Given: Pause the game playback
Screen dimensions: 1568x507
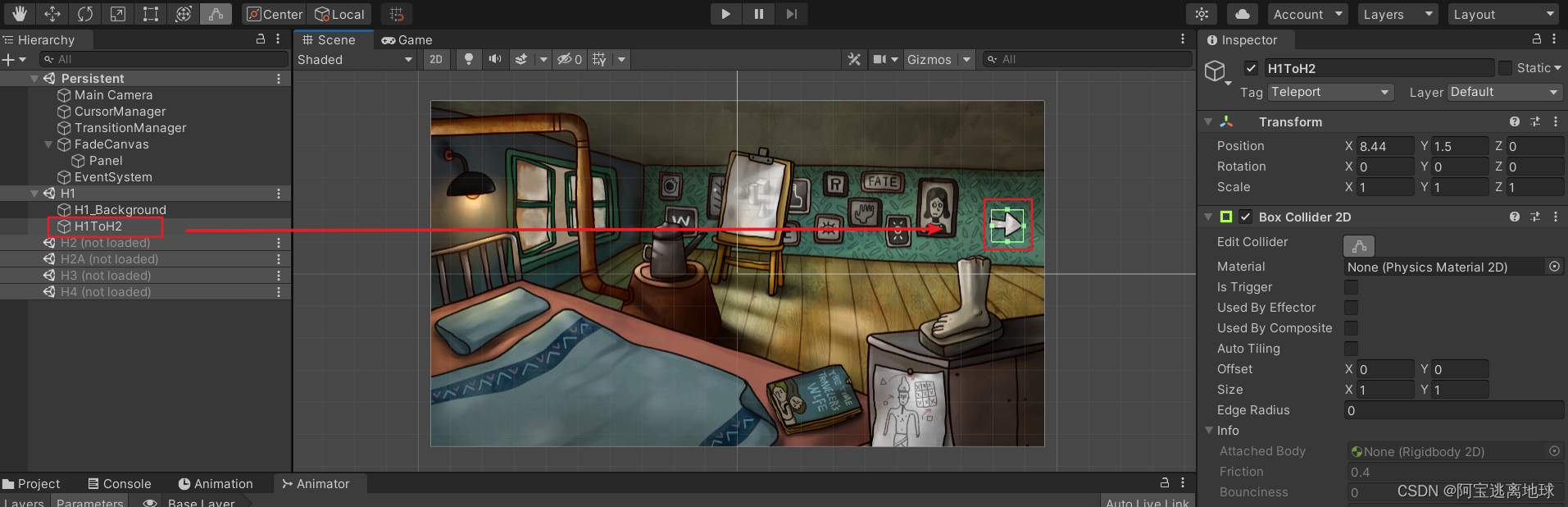Looking at the screenshot, I should [x=758, y=14].
